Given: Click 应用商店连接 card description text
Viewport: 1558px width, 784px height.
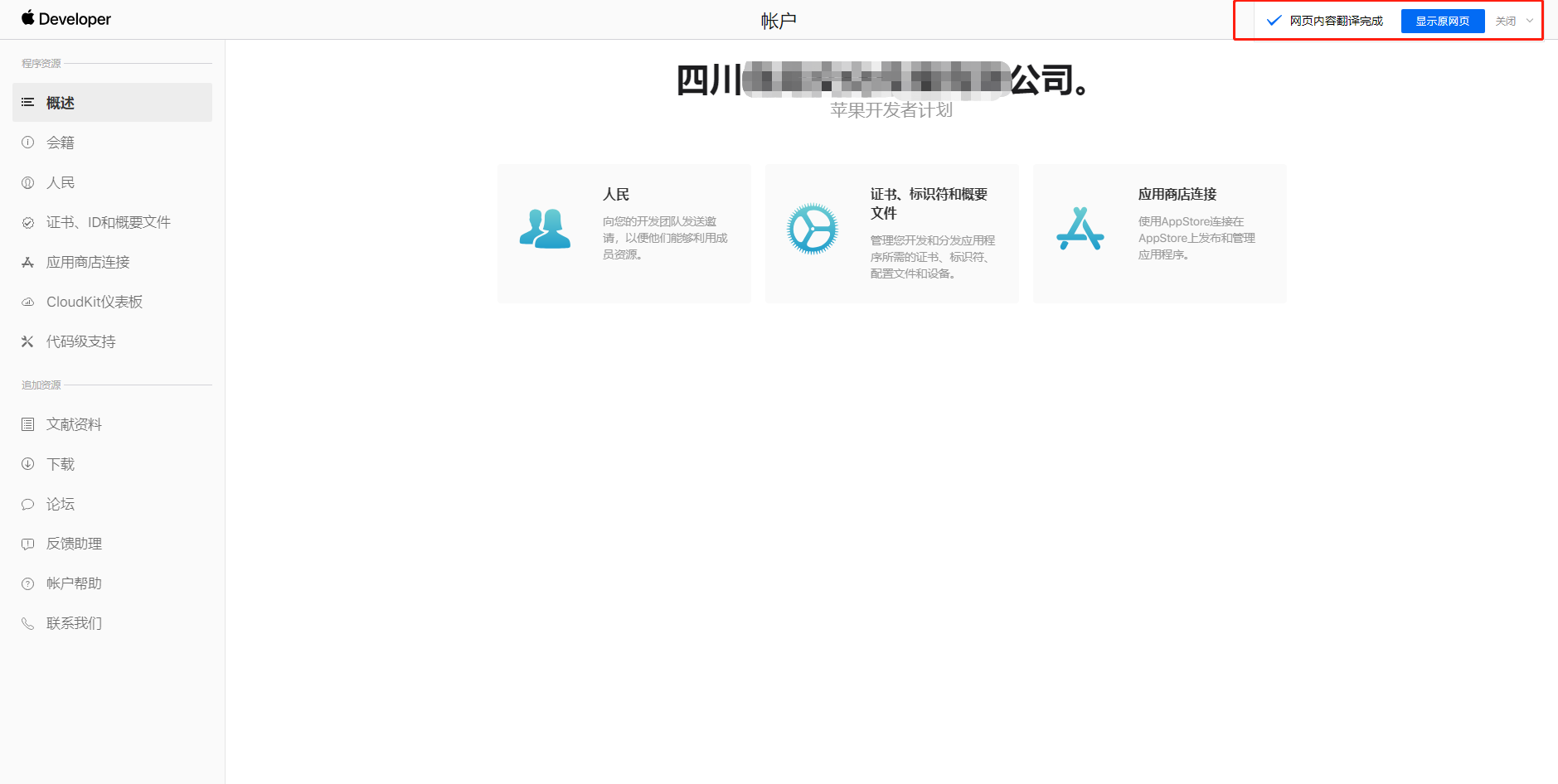Looking at the screenshot, I should pos(1196,238).
